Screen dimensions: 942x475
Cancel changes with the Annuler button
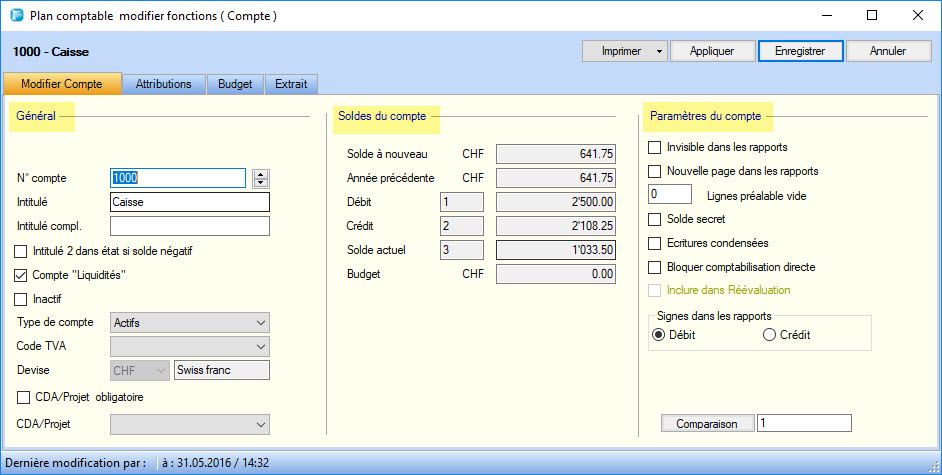[x=887, y=51]
